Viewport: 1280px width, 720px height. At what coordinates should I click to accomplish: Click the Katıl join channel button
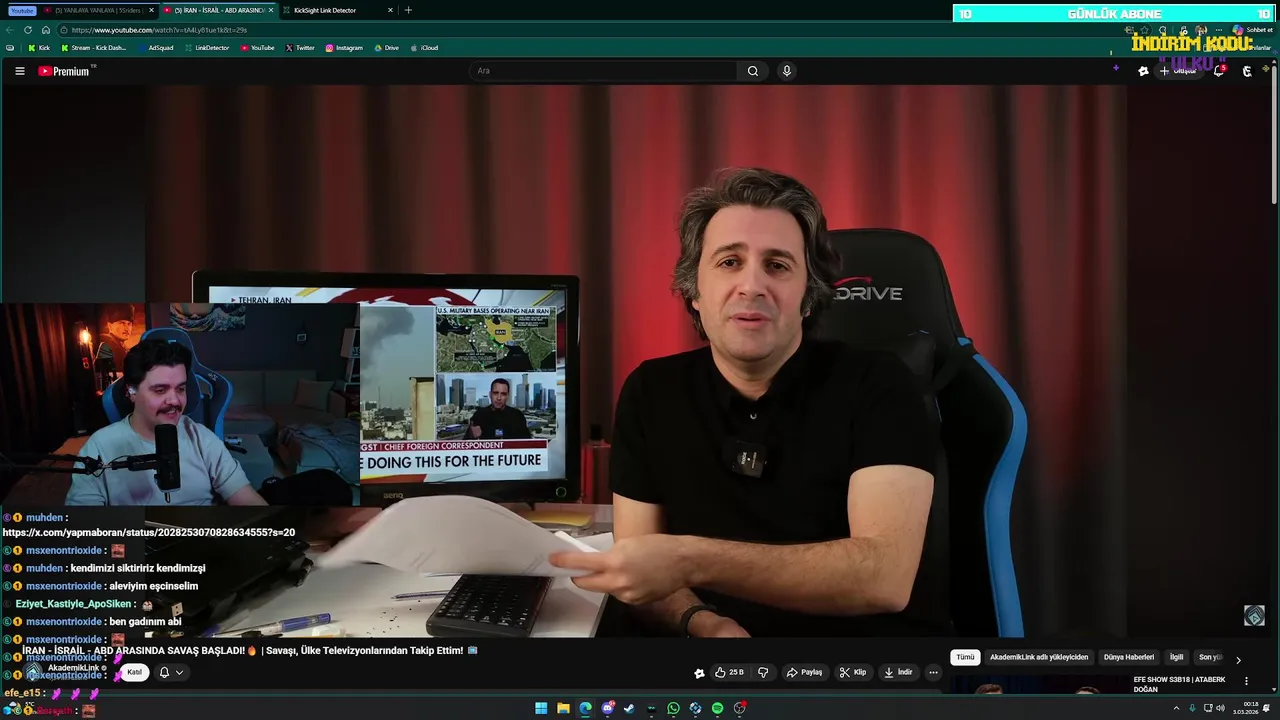pos(134,672)
